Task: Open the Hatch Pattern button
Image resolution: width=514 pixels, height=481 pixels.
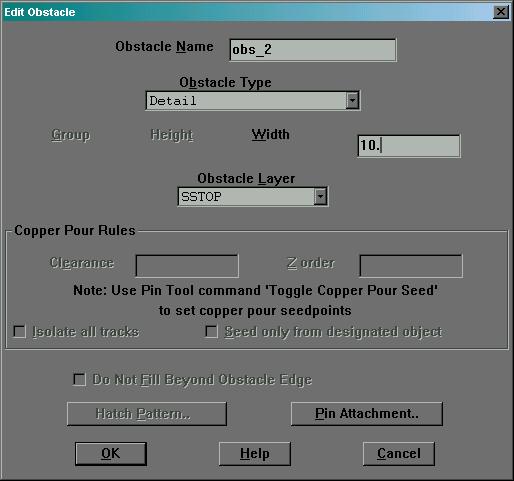Action: [x=147, y=414]
